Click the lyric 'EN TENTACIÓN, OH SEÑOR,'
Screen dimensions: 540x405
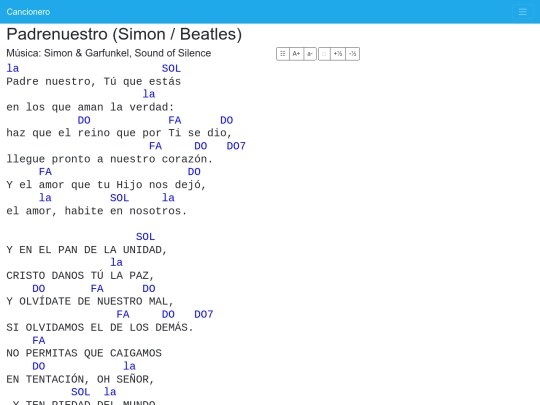coord(80,379)
